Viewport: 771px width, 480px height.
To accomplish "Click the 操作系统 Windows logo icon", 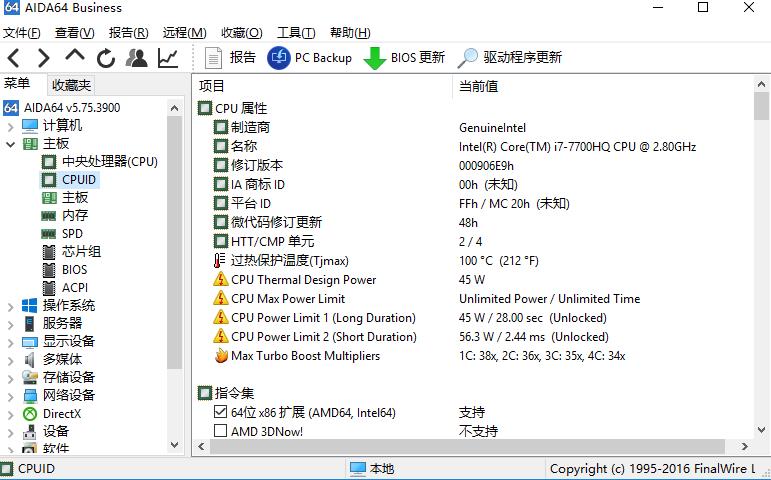I will coord(30,305).
